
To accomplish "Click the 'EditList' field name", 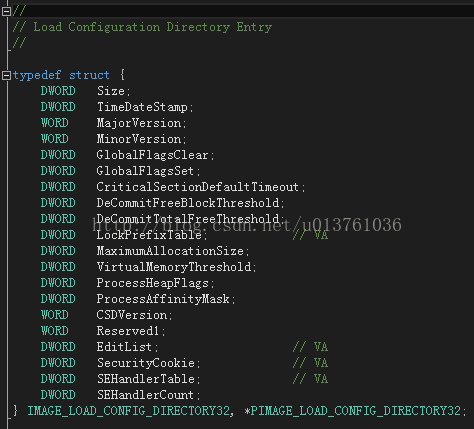I will click(x=124, y=347).
